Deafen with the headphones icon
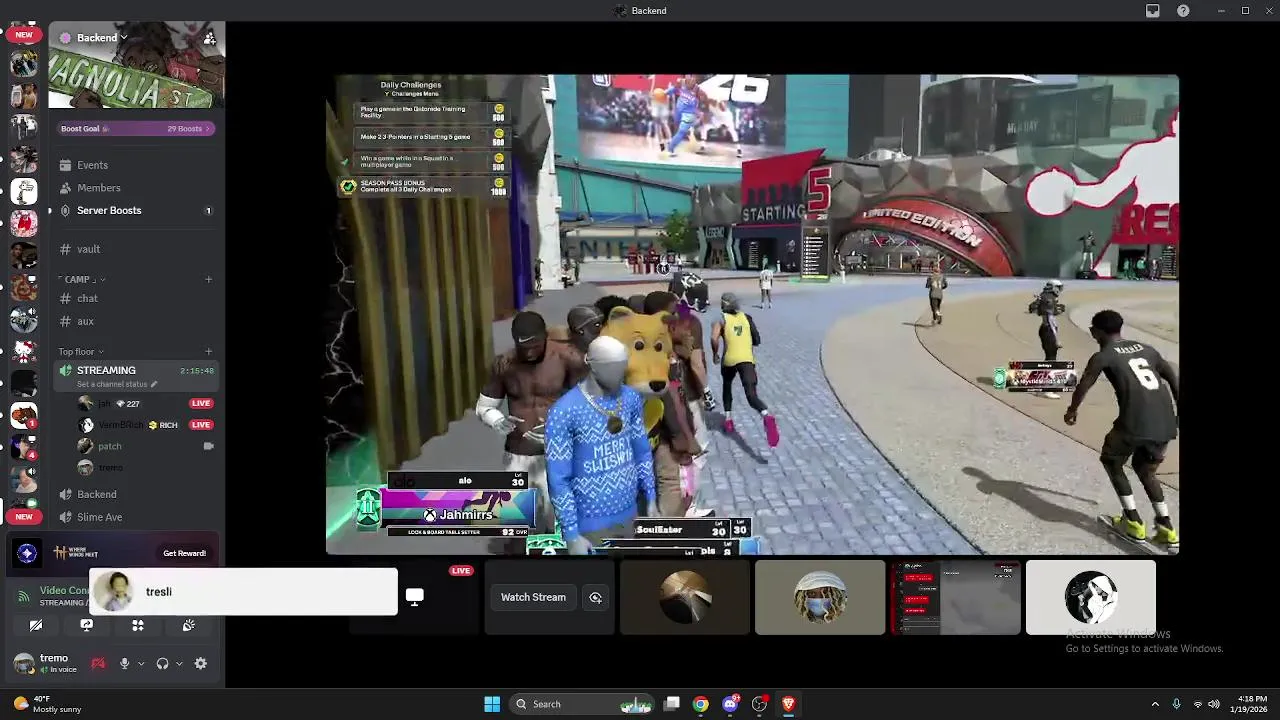The width and height of the screenshot is (1280, 720). pyautogui.click(x=162, y=663)
